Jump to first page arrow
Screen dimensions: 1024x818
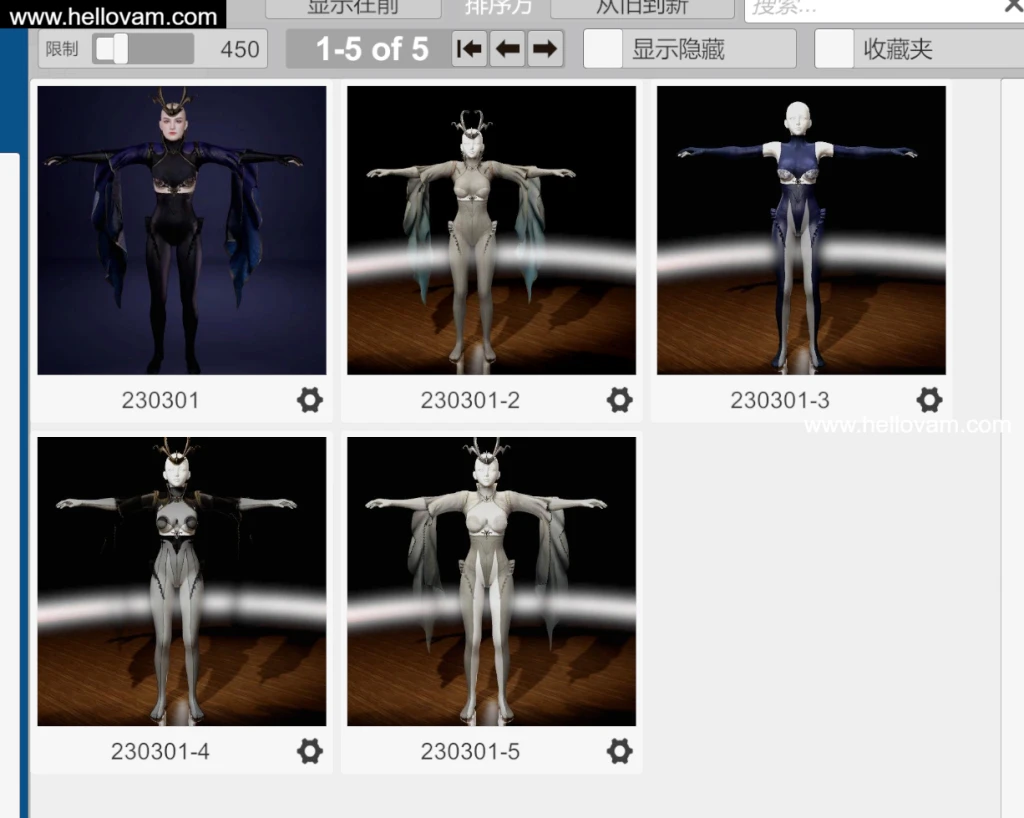(469, 49)
